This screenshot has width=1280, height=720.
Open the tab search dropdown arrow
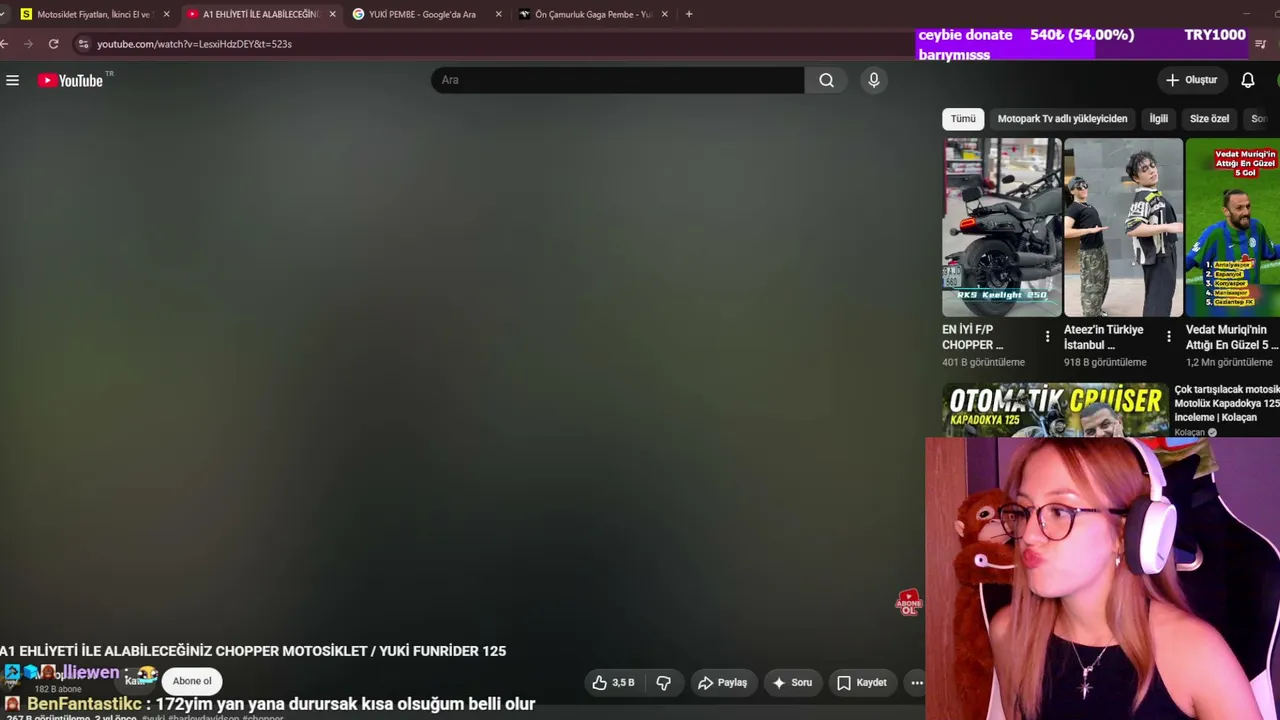click(2, 14)
